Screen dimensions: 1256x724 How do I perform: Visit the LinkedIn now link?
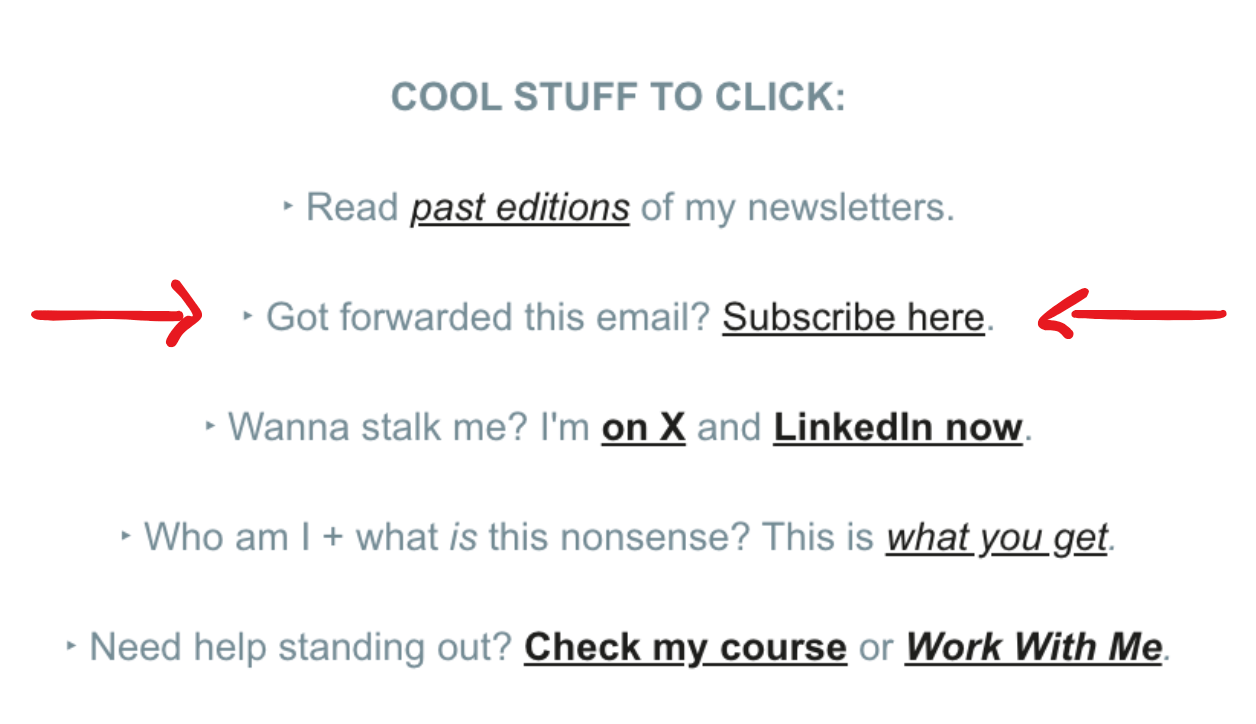tap(898, 427)
